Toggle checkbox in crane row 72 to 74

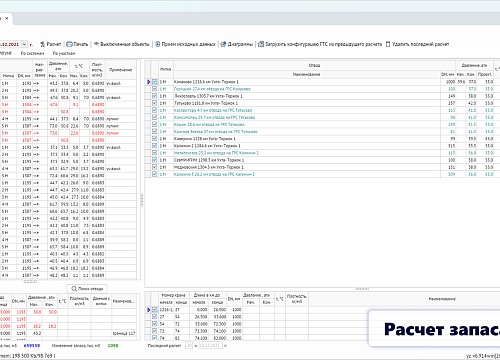(x=155, y=331)
